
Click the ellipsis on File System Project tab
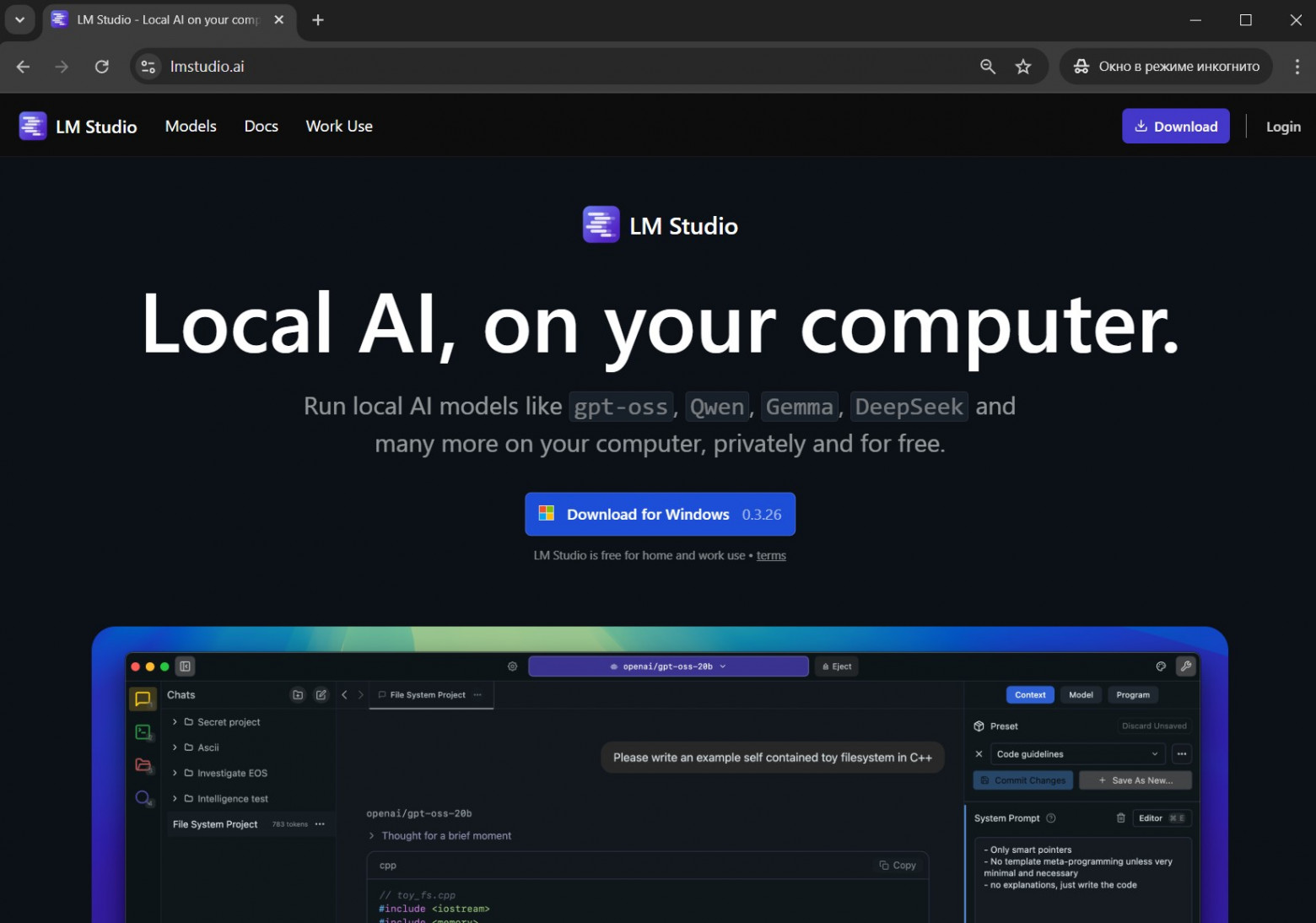(x=477, y=695)
